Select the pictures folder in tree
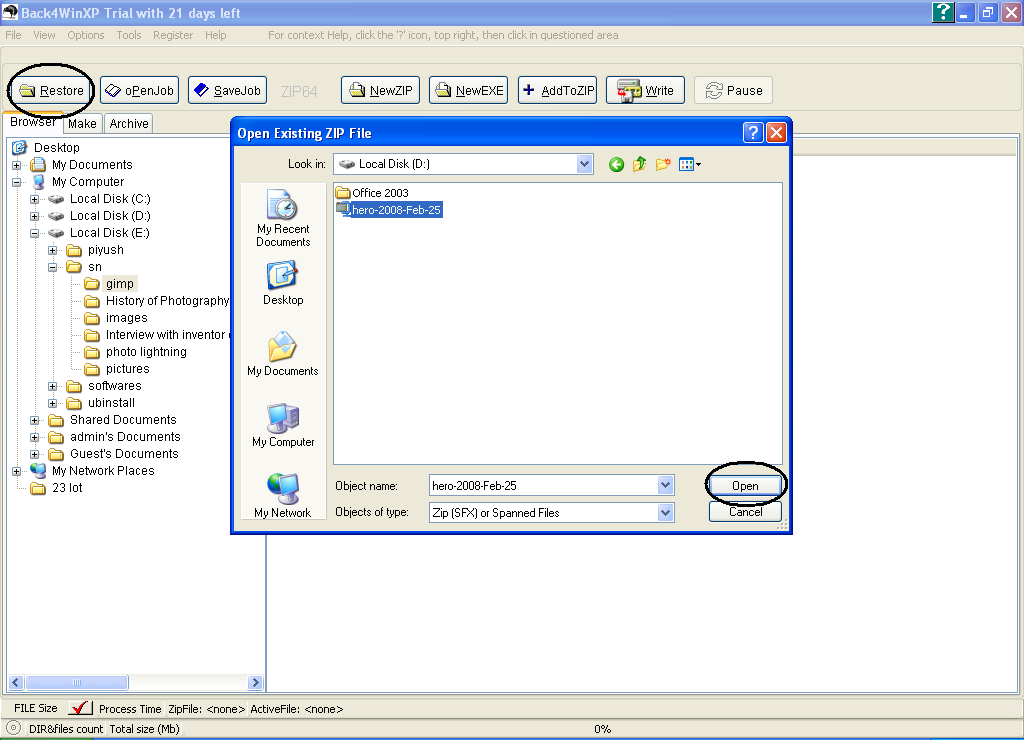Viewport: 1024px width, 740px height. tap(127, 368)
